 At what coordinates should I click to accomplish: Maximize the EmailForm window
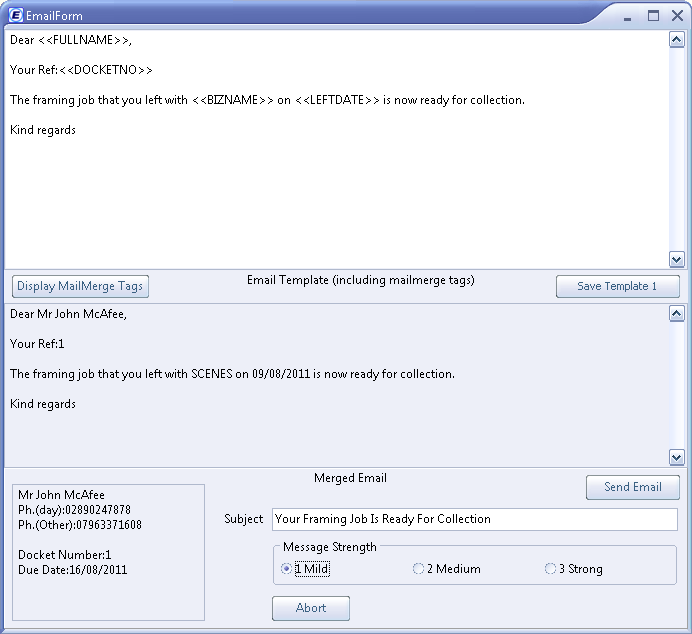click(653, 15)
